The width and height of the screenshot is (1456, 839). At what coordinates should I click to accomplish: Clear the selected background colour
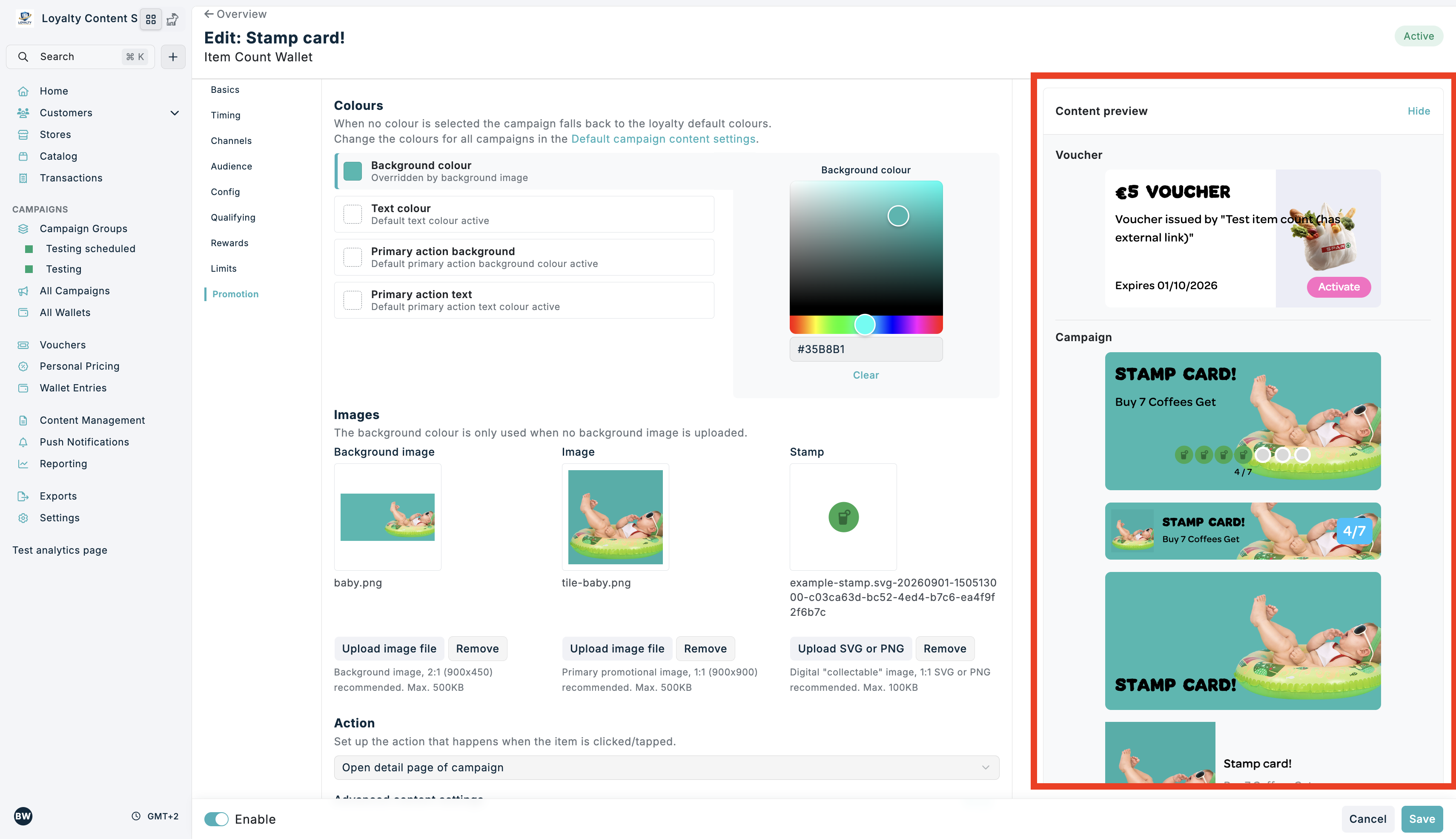pyautogui.click(x=866, y=375)
